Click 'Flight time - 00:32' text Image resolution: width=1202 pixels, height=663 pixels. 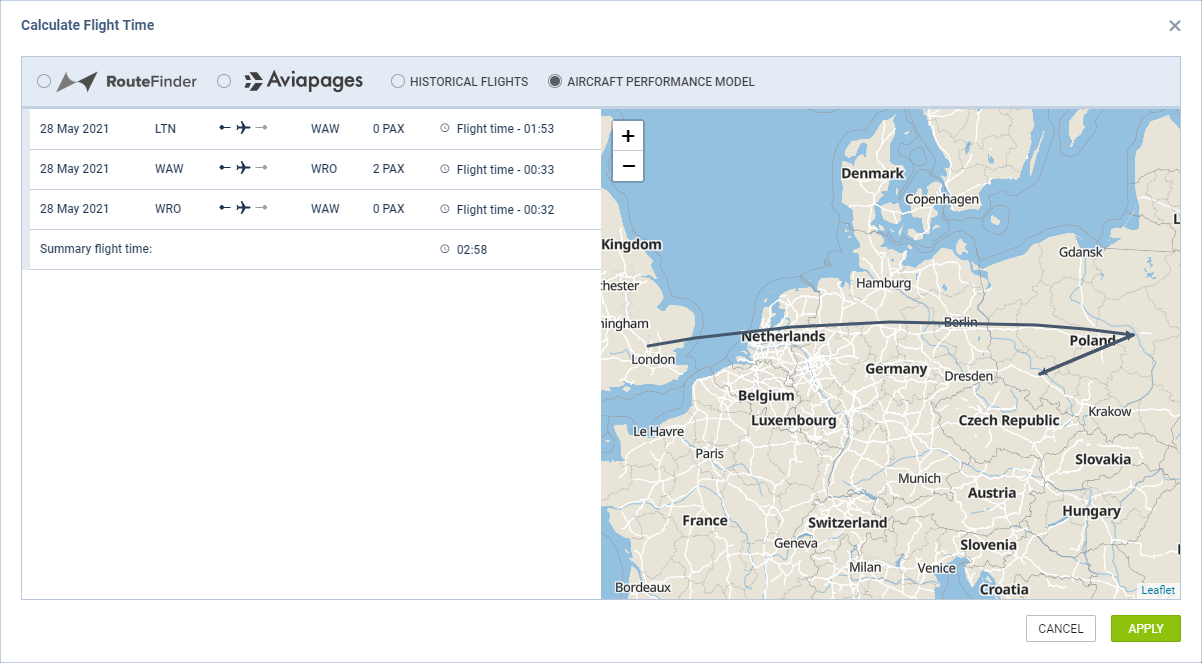pos(505,209)
